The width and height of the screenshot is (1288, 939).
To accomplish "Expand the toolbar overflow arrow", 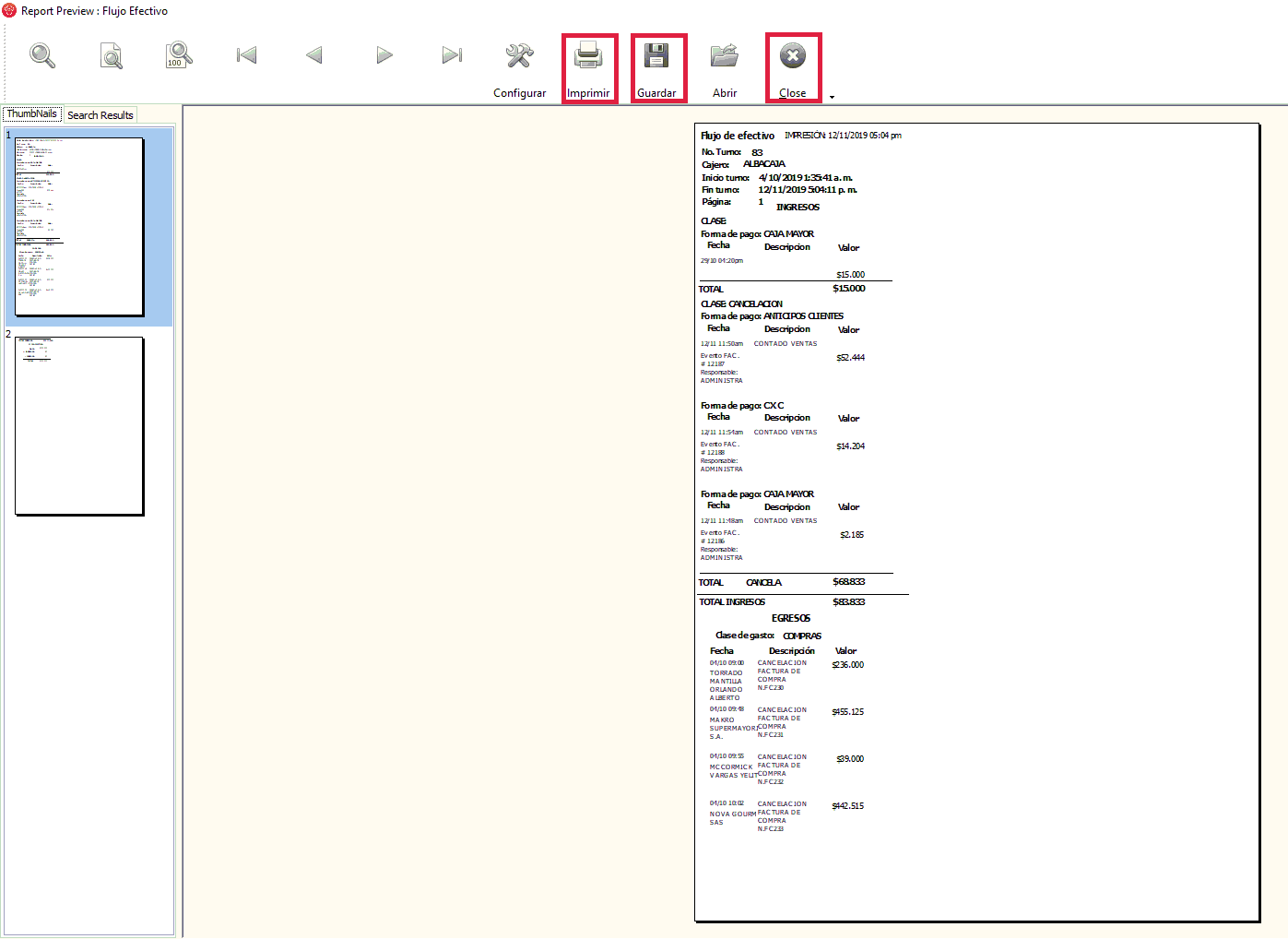I will point(833,97).
